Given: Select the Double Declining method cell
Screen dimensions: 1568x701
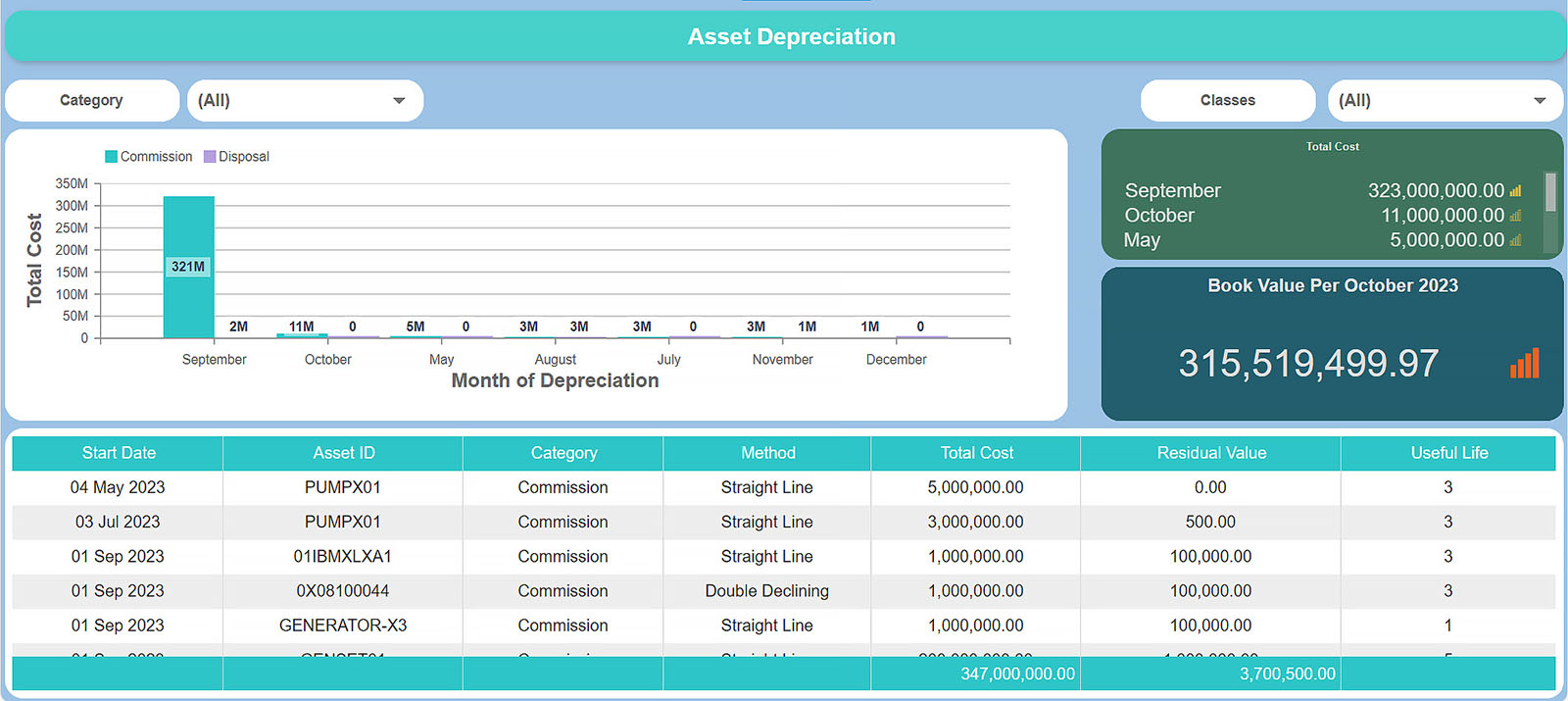Looking at the screenshot, I should point(766,591).
